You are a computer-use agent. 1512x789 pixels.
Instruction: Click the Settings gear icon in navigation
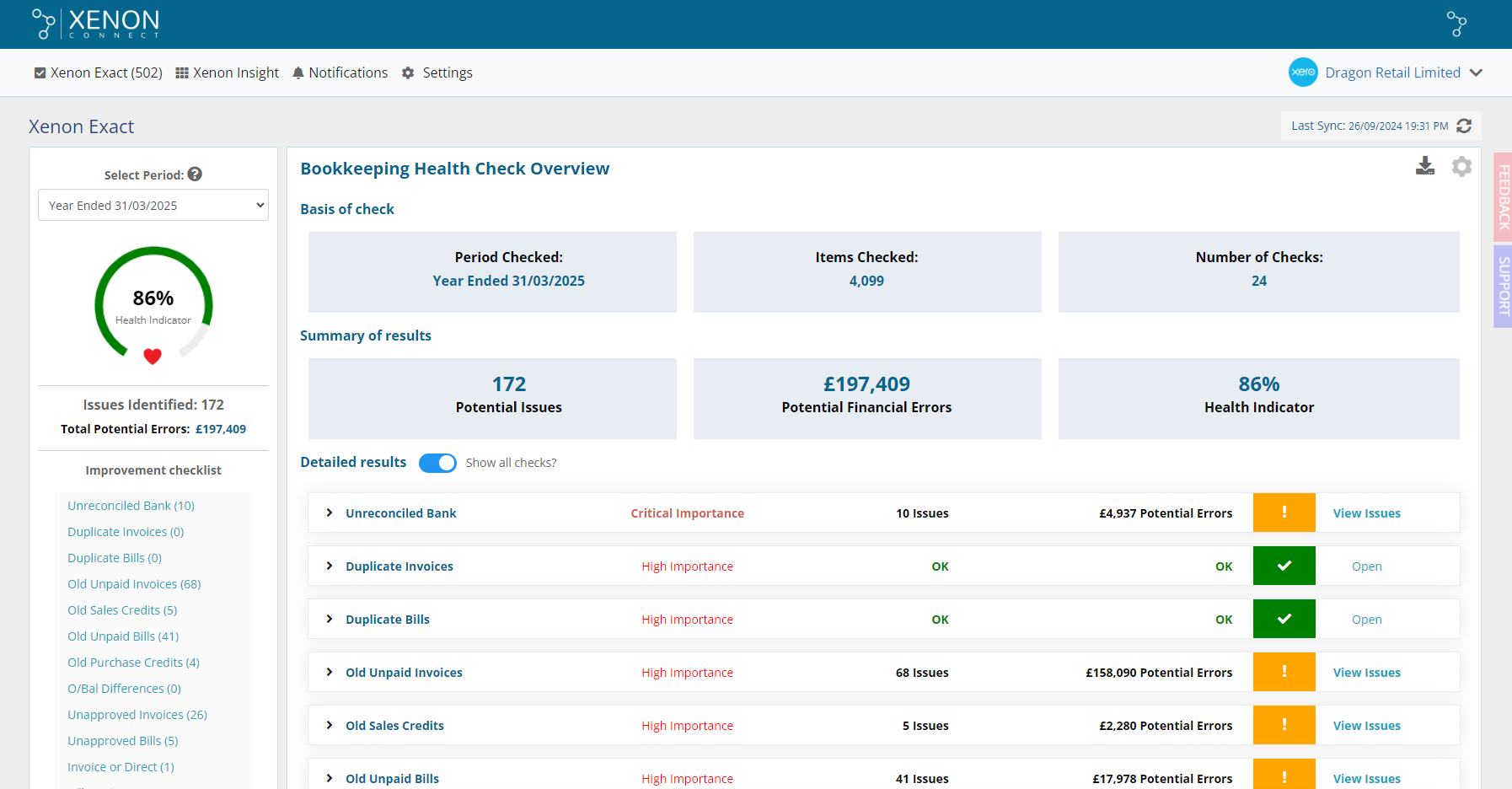coord(408,73)
